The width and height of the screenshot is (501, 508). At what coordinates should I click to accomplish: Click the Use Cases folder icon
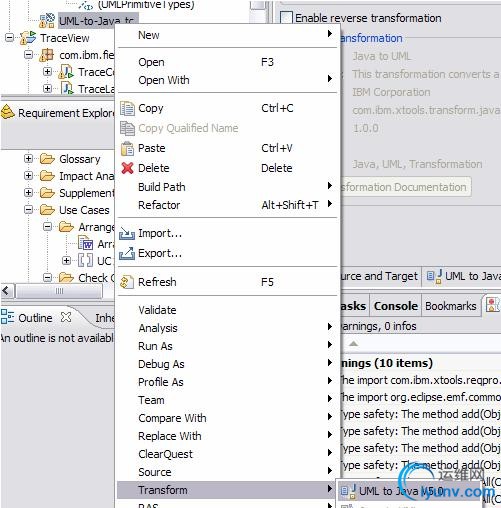pyautogui.click(x=47, y=210)
